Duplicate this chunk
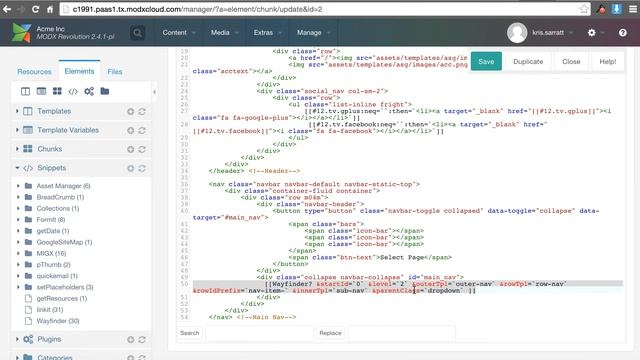Image resolution: width=640 pixels, height=360 pixels. pyautogui.click(x=528, y=61)
